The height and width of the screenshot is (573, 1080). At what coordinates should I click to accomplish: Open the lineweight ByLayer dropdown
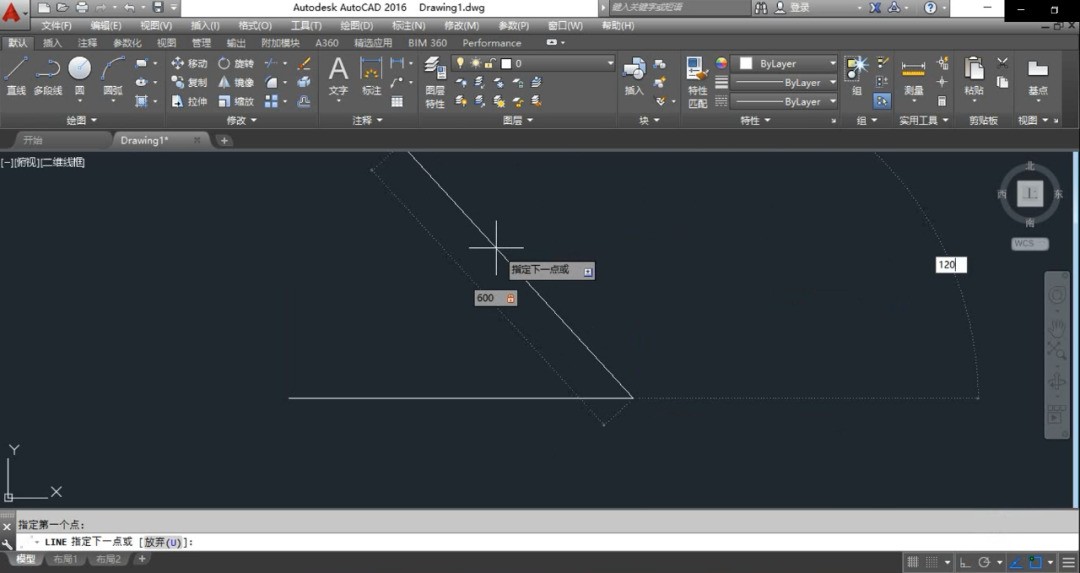point(784,82)
